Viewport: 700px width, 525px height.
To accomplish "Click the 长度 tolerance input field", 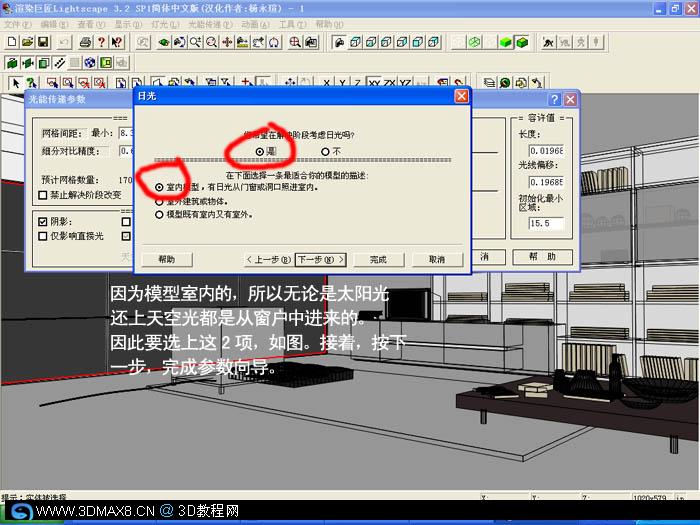I will point(546,151).
